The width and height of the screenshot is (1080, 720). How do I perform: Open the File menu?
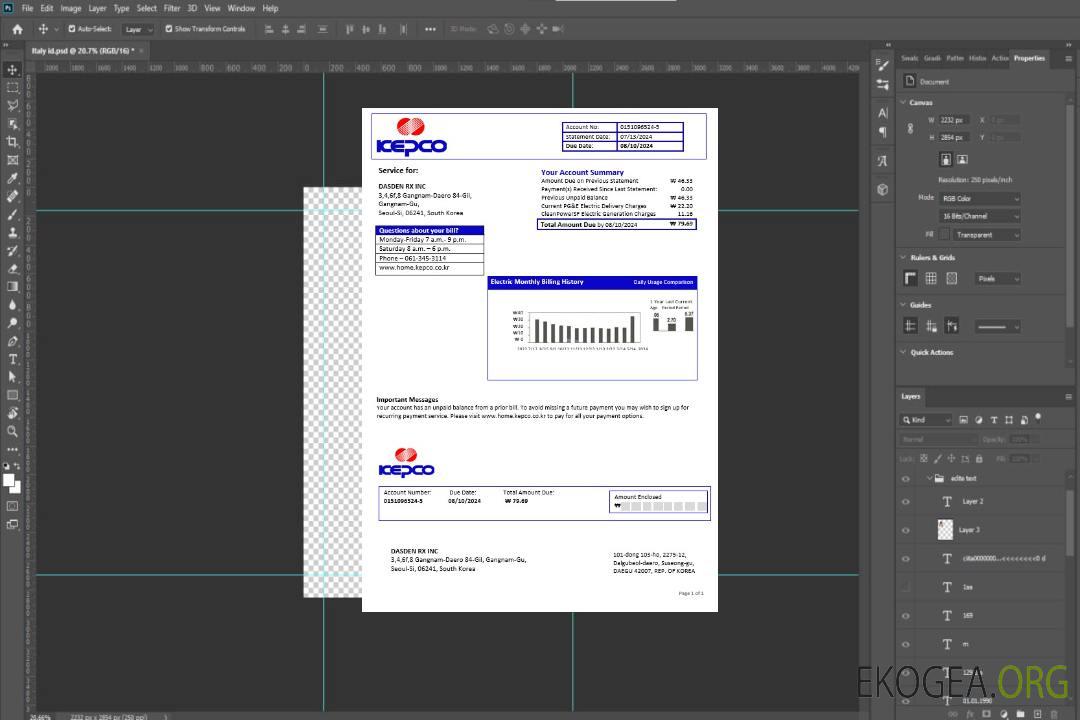28,8
